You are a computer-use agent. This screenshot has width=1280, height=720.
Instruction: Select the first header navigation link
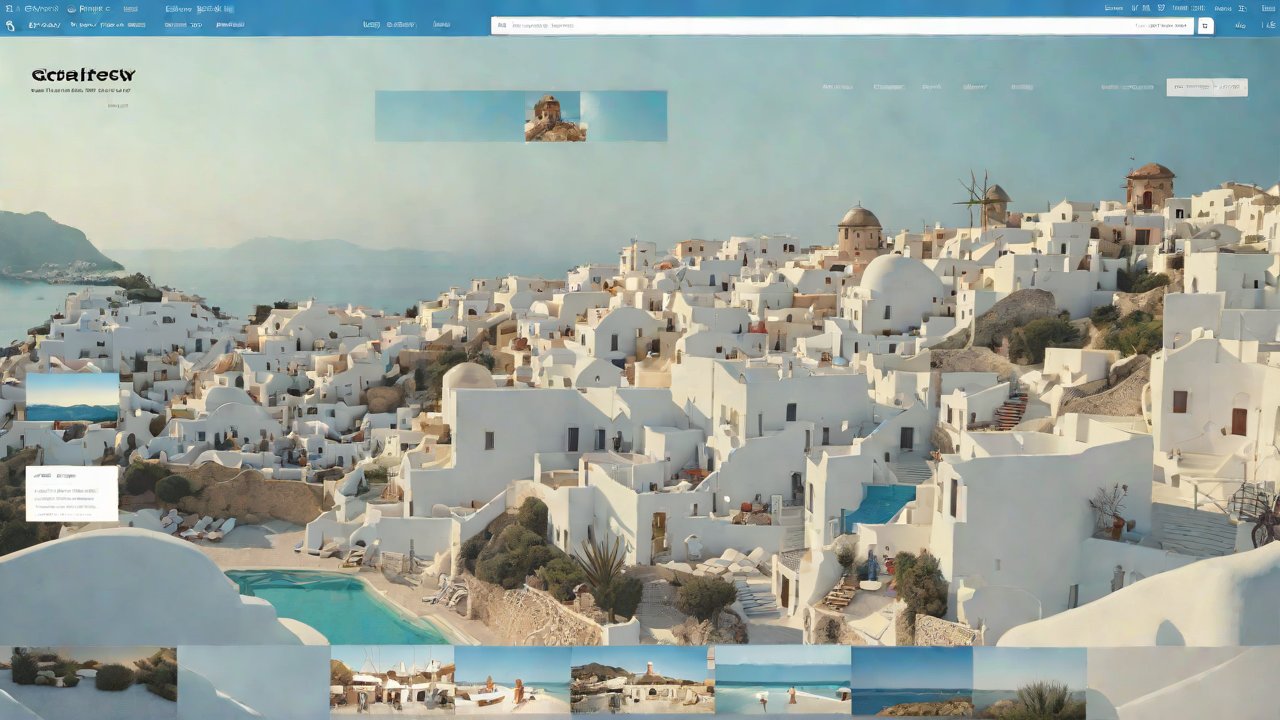[x=837, y=87]
